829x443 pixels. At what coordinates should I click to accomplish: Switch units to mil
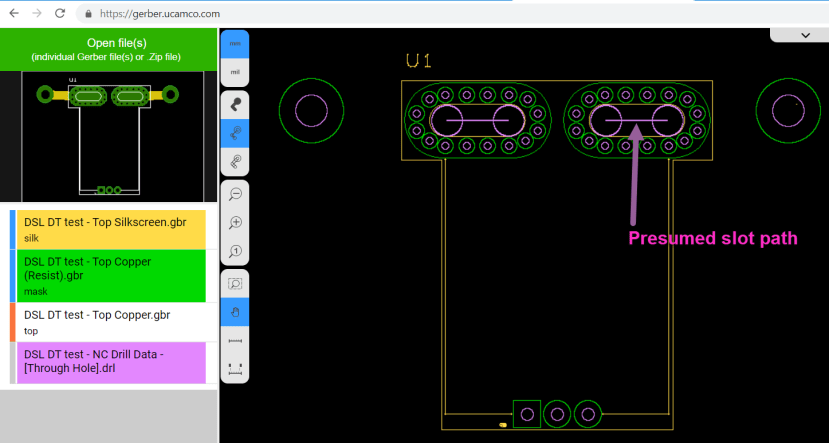235,72
